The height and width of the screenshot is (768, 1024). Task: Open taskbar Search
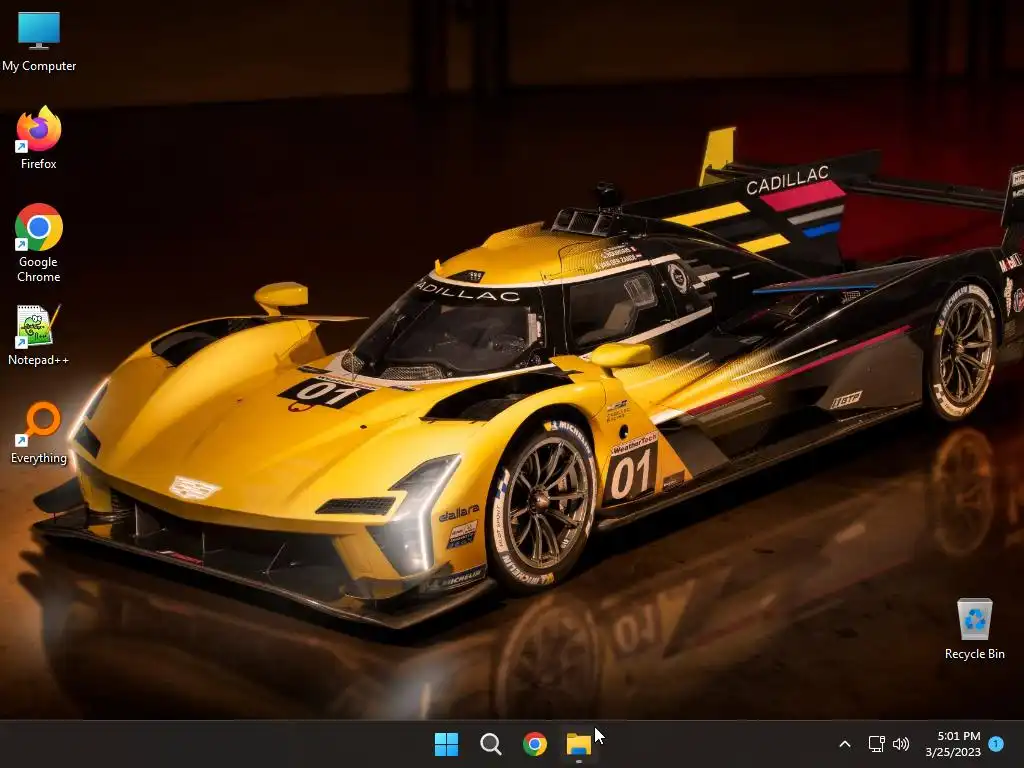click(x=490, y=744)
